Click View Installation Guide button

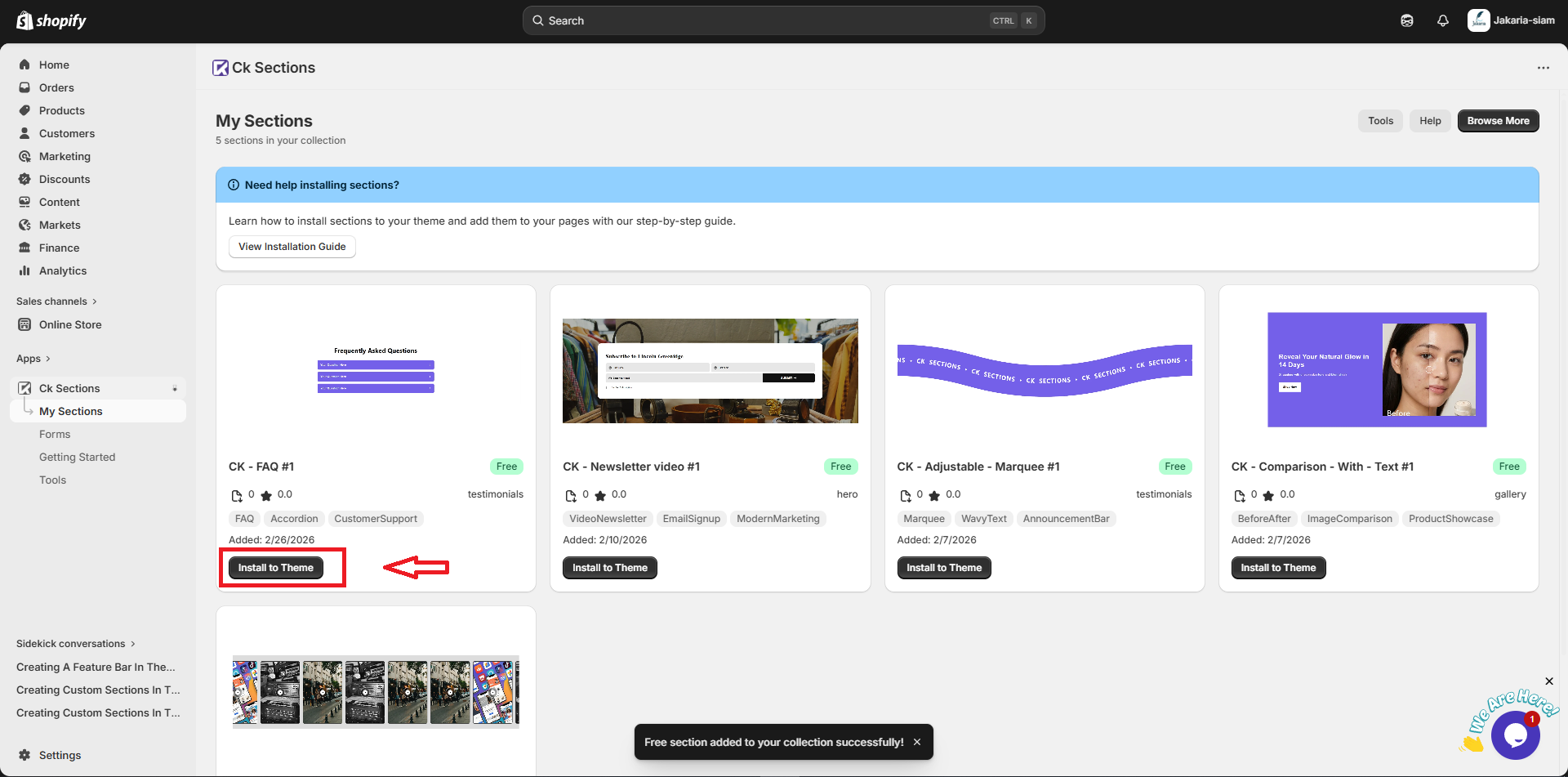point(292,247)
